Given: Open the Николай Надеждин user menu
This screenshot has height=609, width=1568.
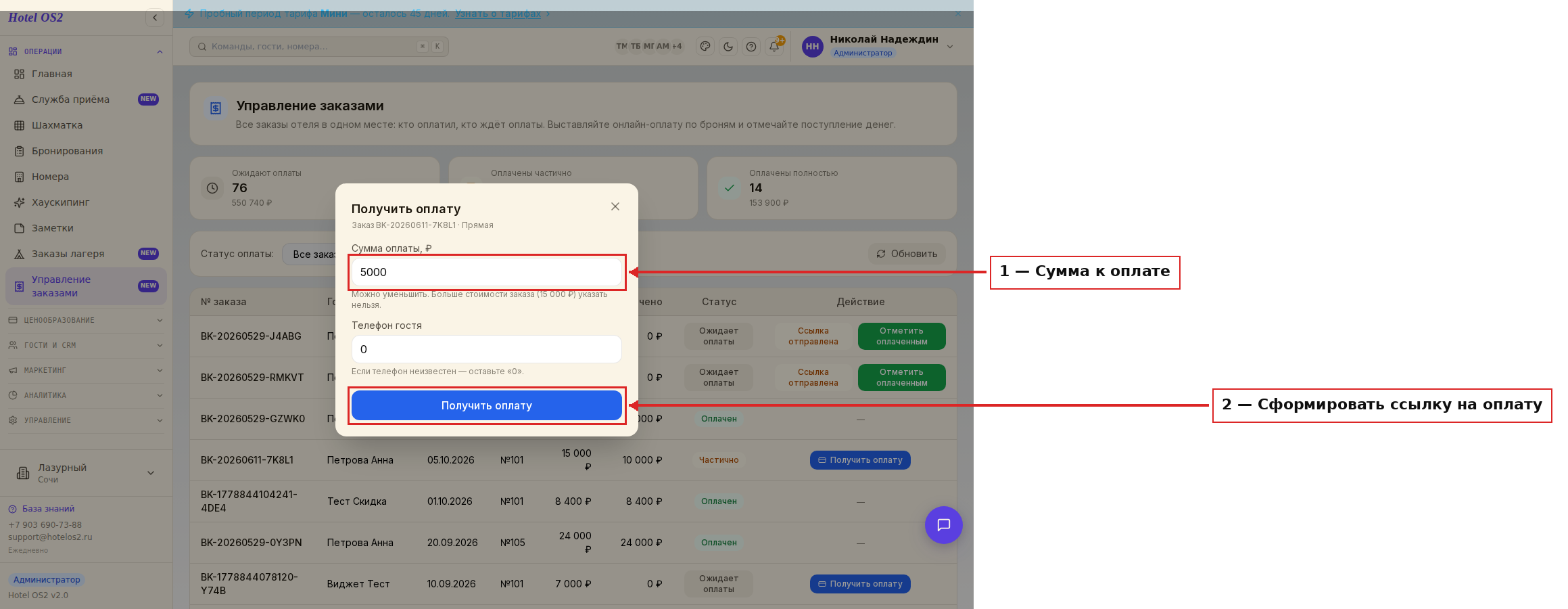Looking at the screenshot, I should click(x=878, y=46).
